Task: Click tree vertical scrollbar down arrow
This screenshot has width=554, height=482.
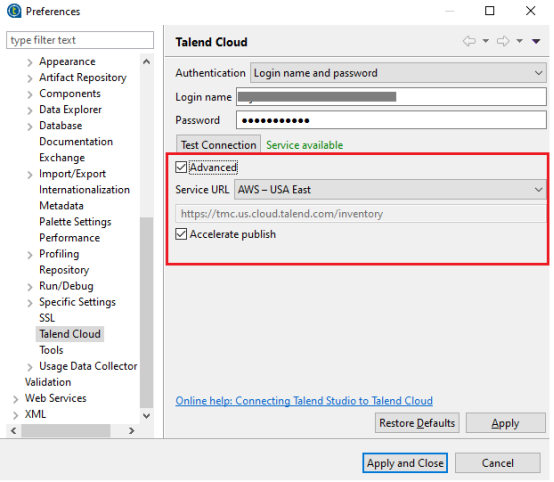Action: coord(146,416)
